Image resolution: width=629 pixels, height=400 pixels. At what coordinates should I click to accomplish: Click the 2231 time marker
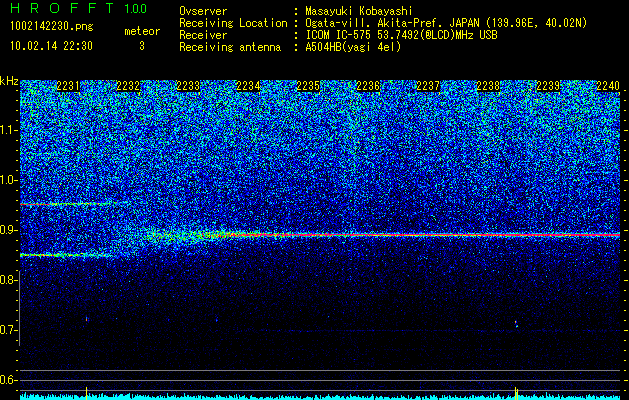[68, 86]
